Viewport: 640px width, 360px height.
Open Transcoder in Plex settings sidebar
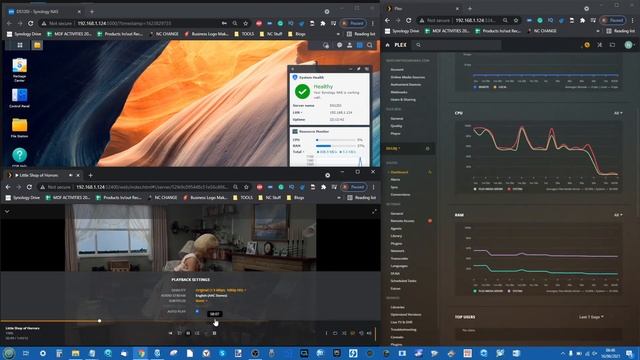pos(399,258)
